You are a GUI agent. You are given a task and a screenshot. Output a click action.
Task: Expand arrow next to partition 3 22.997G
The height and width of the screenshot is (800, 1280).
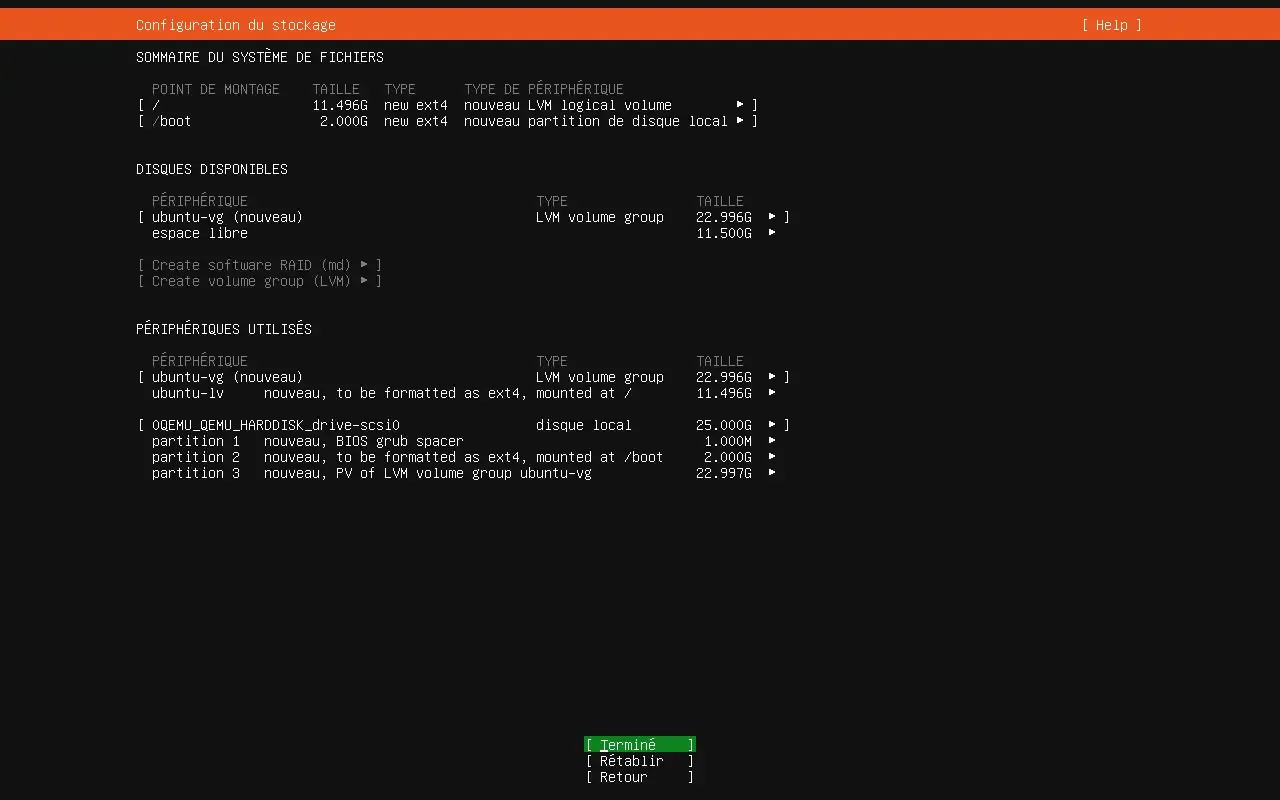coord(772,473)
